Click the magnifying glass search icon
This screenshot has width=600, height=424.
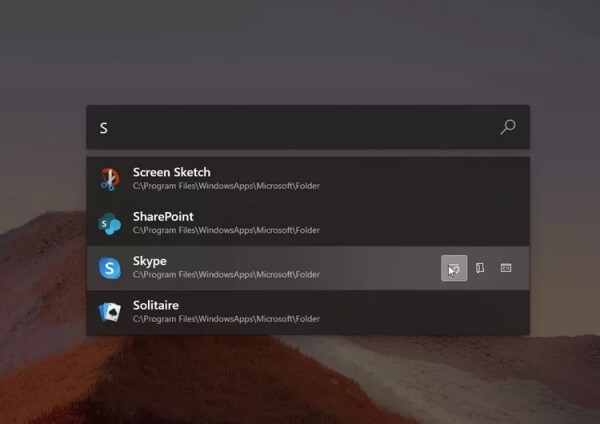508,127
